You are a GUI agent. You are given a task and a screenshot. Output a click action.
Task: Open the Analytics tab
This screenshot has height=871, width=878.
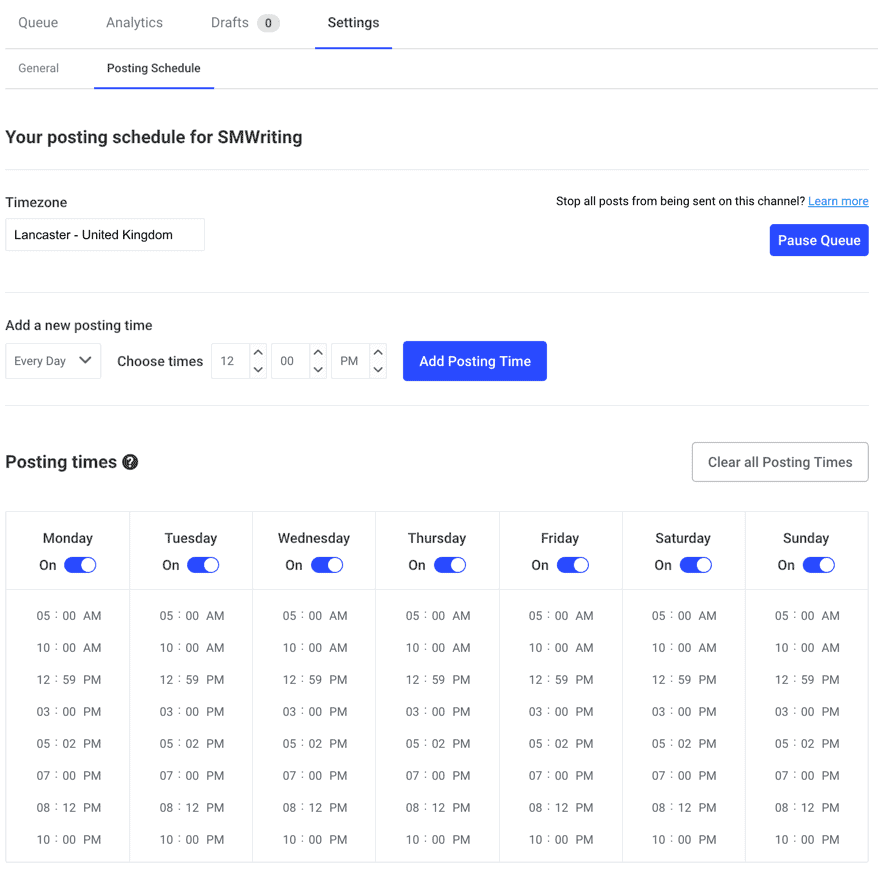(134, 22)
